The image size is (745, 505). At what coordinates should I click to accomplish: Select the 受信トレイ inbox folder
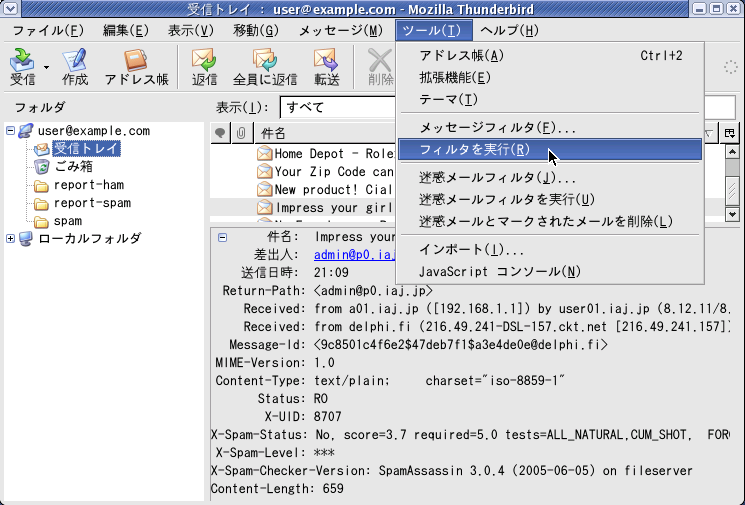pyautogui.click(x=86, y=149)
